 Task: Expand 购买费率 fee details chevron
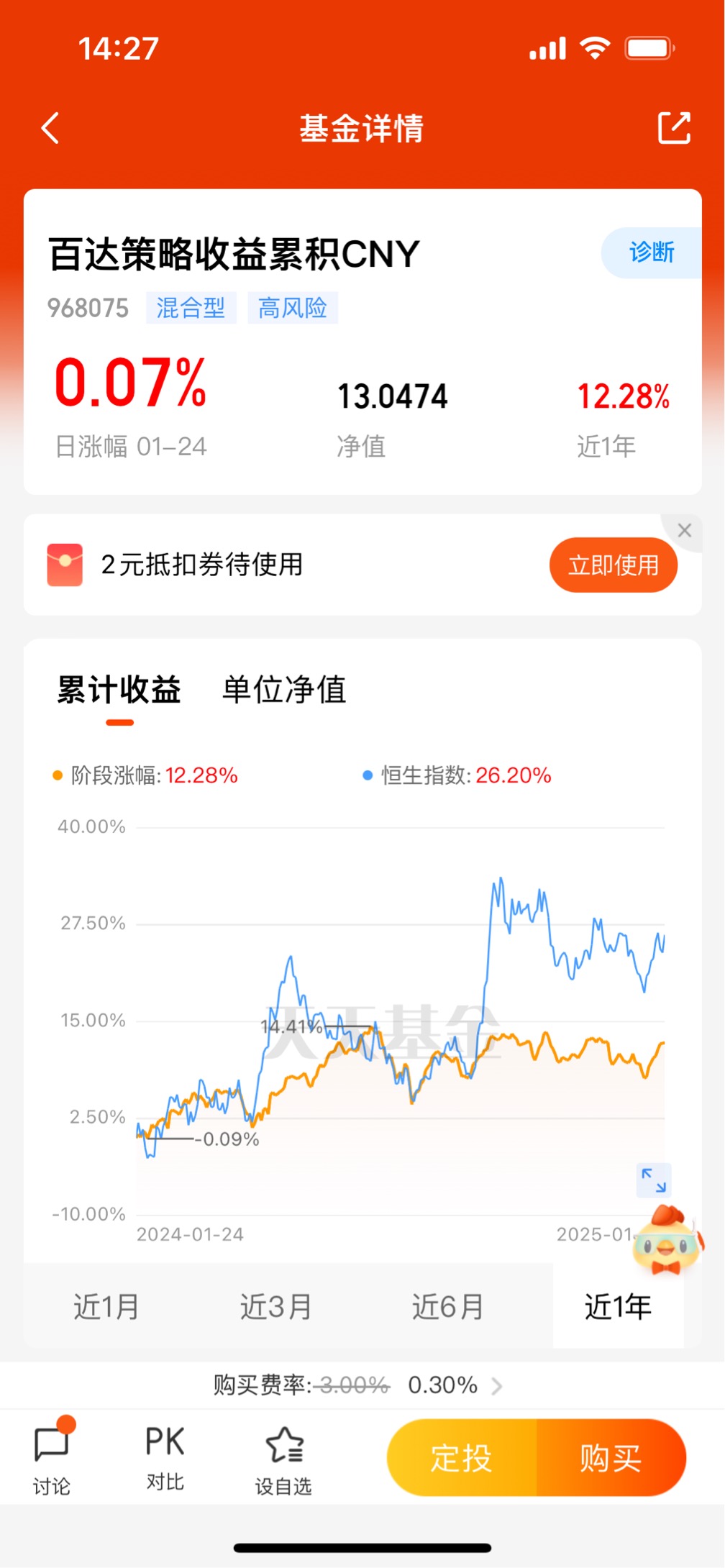[x=496, y=1385]
